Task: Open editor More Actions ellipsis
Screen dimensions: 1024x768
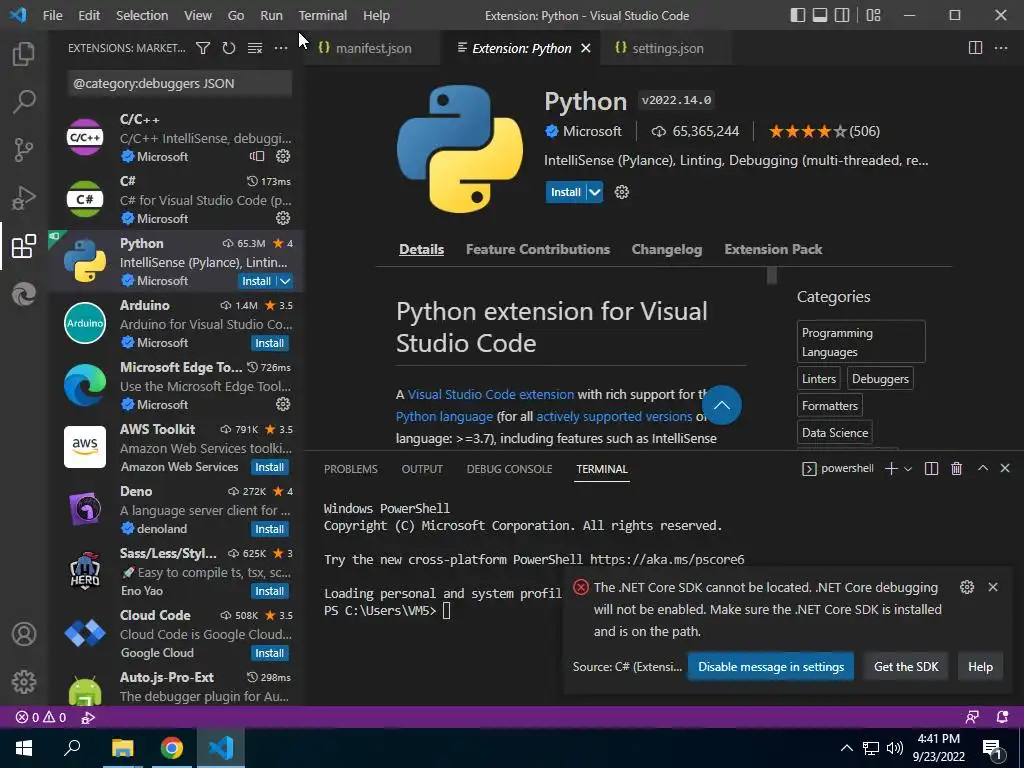Action: pyautogui.click(x=1000, y=48)
